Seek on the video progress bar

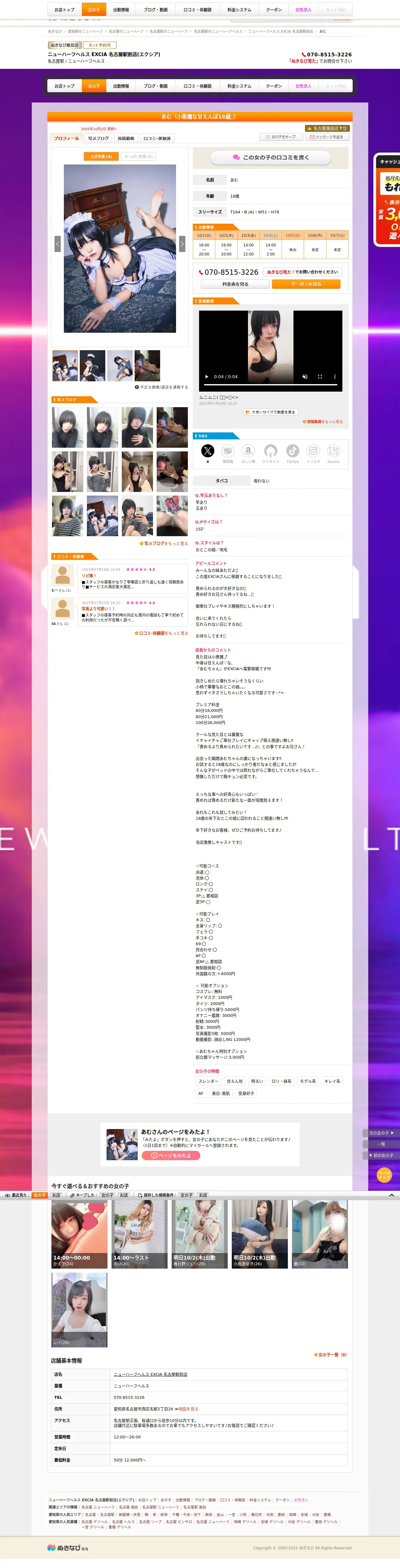(x=270, y=385)
